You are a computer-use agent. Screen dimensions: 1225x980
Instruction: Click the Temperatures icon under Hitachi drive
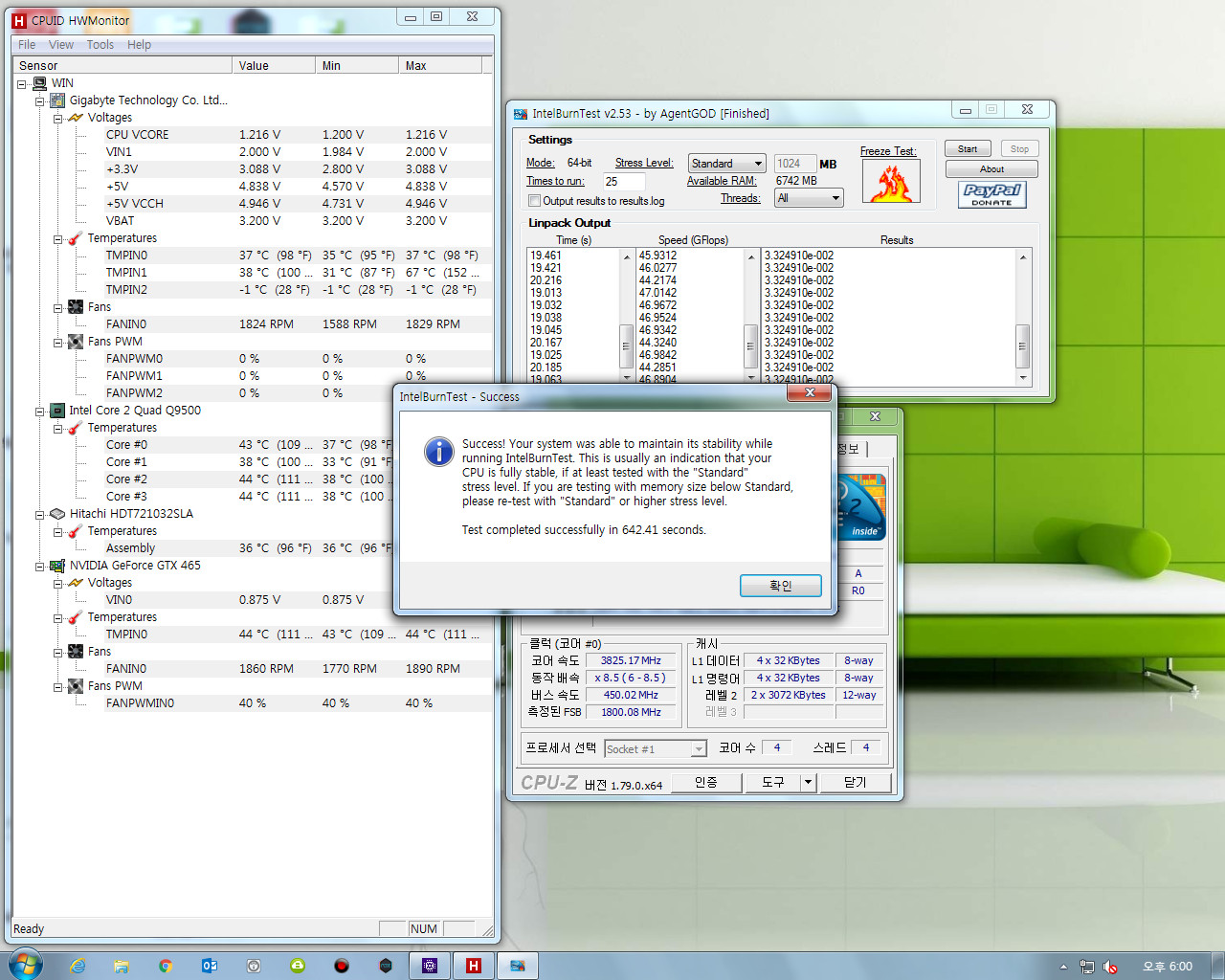pos(76,531)
